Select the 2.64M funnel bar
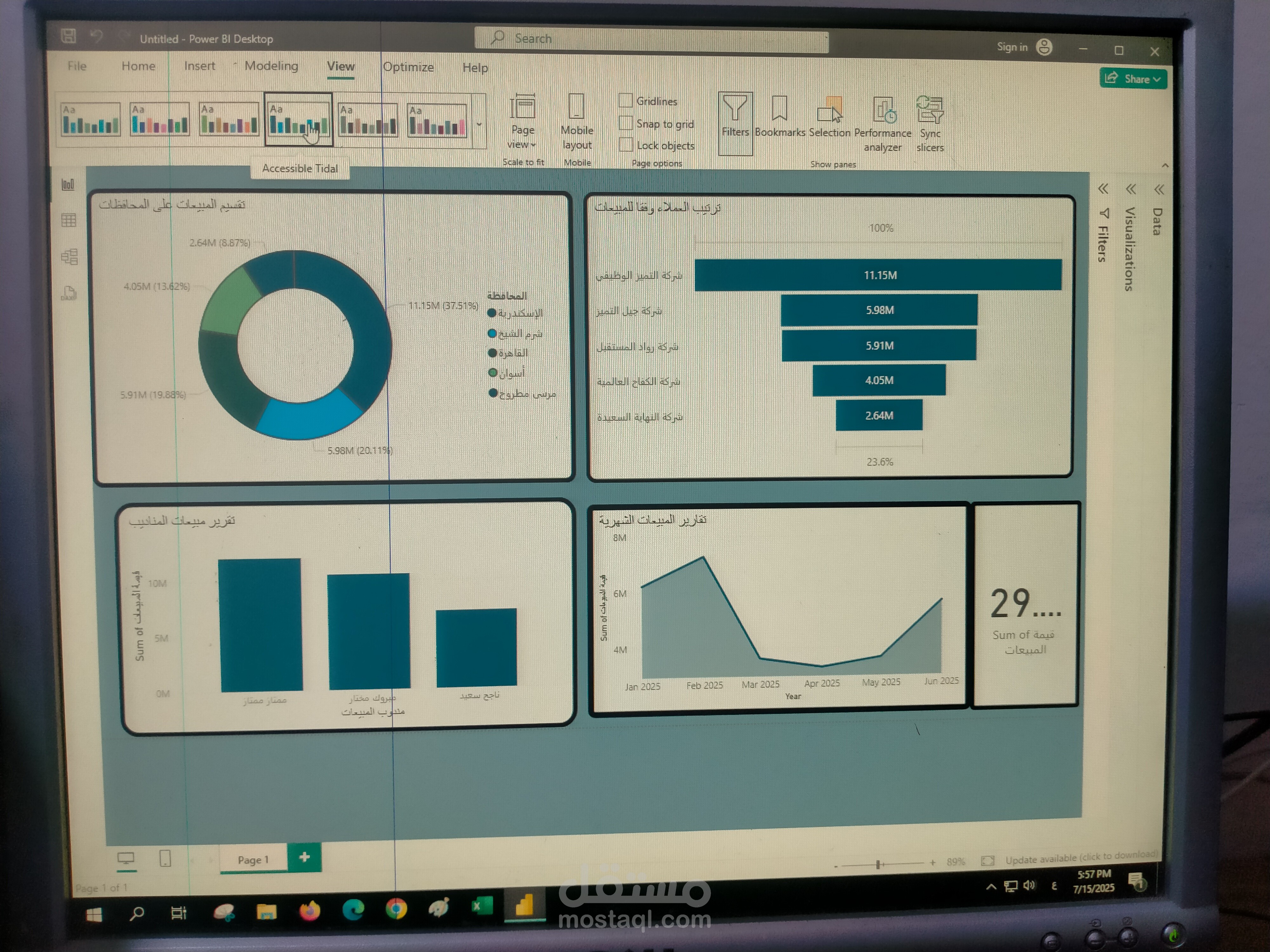 (x=879, y=415)
